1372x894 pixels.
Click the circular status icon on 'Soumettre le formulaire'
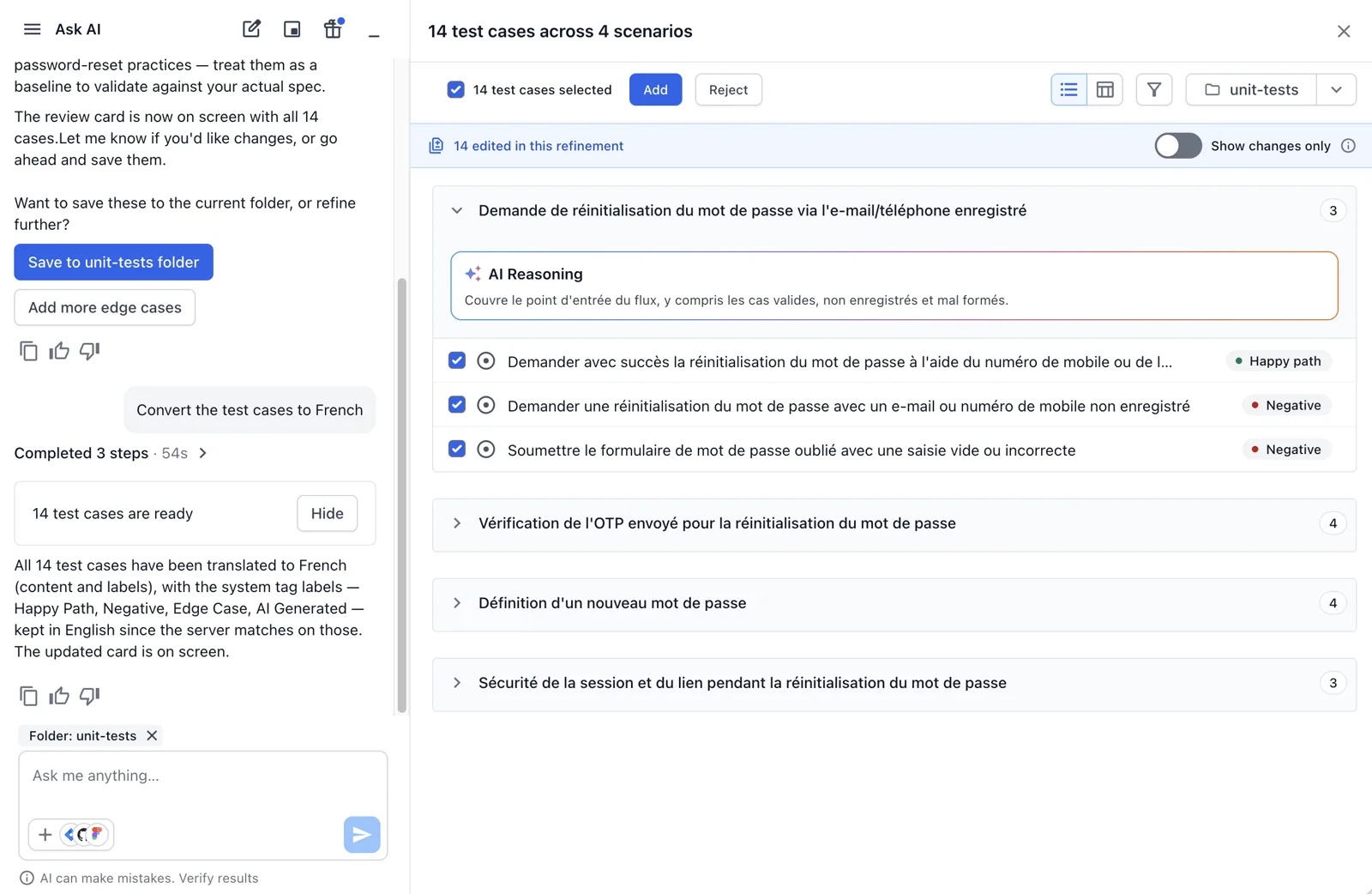486,450
